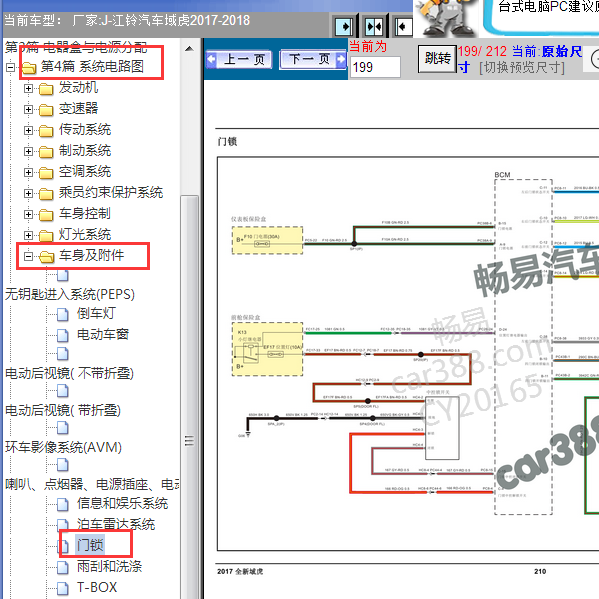Open the 雨刮和洗涤 document
The image size is (599, 599).
click(x=109, y=566)
